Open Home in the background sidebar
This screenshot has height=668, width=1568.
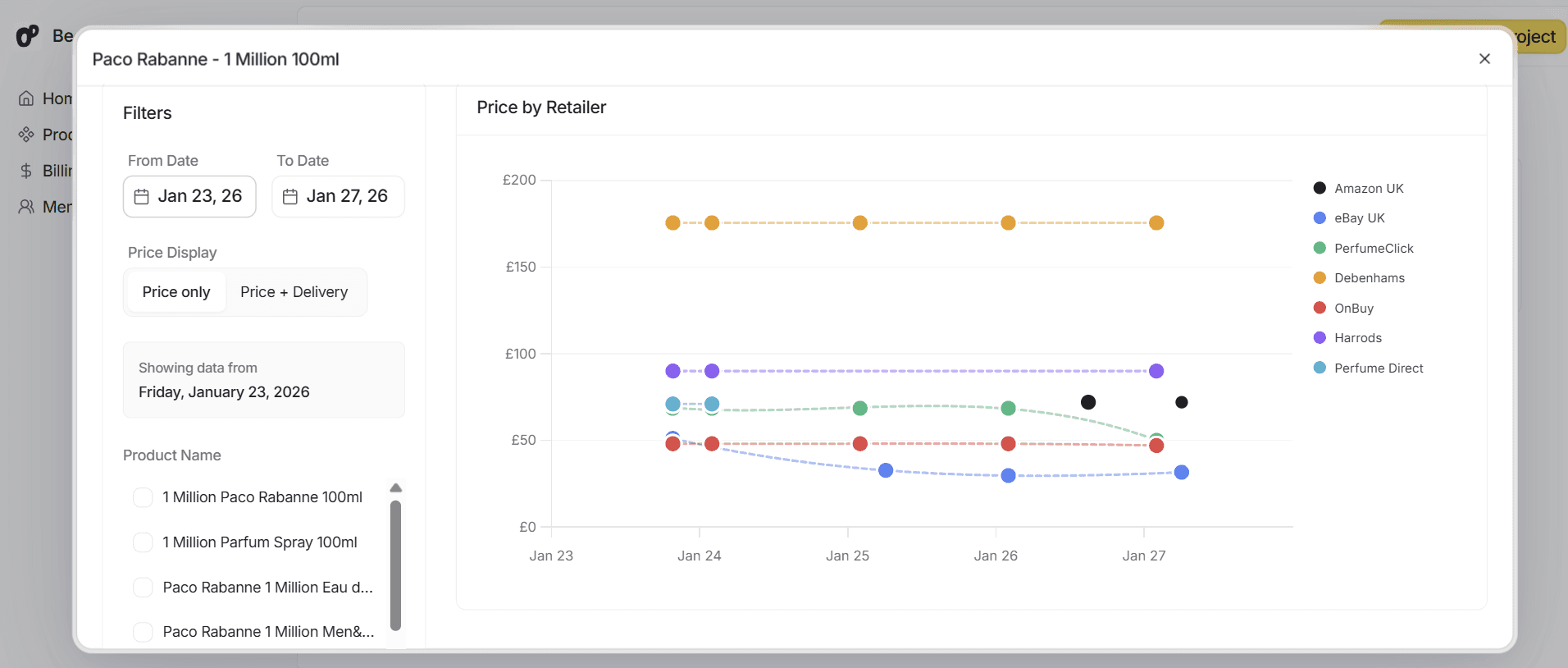click(45, 98)
